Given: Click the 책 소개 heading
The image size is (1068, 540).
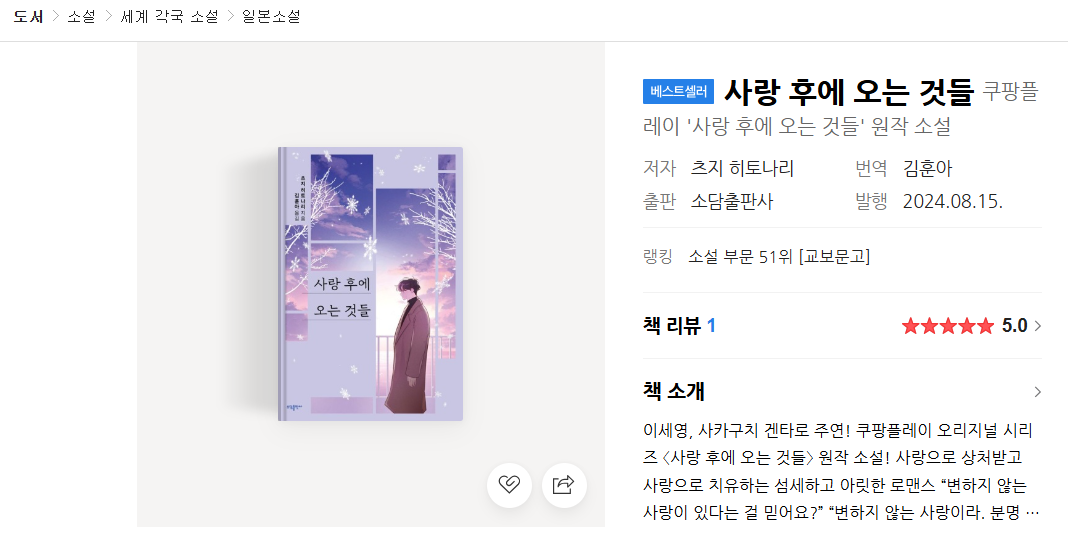Looking at the screenshot, I should click(x=674, y=392).
